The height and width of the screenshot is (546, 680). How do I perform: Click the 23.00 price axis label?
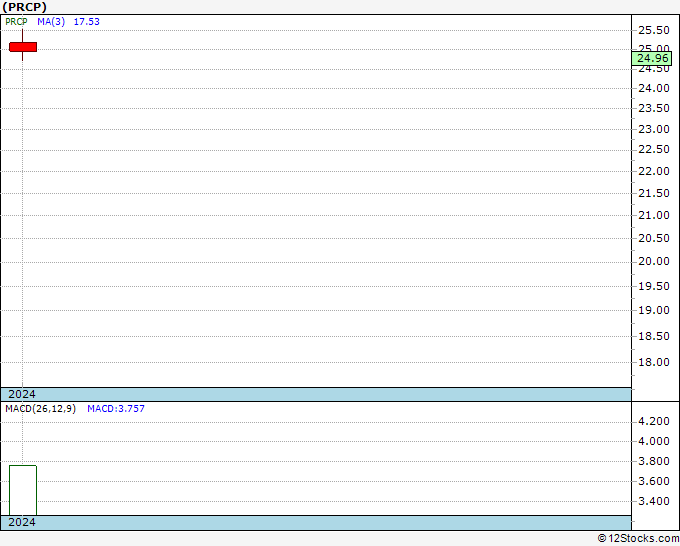coord(654,129)
